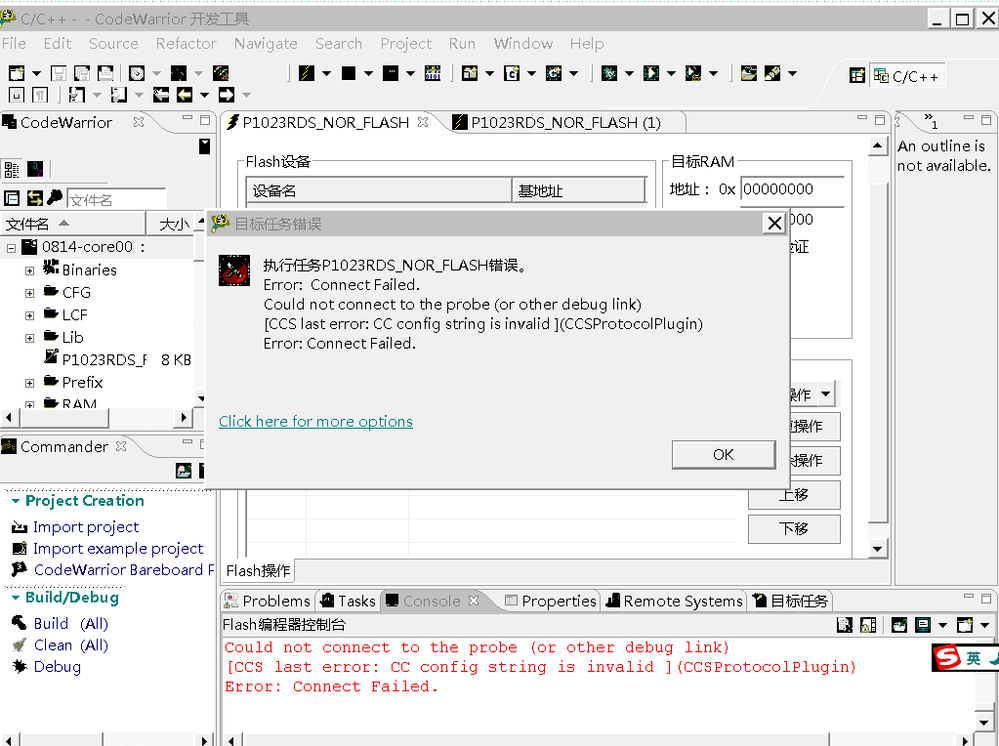Switch to the Properties tab
This screenshot has width=999, height=746.
(551, 601)
